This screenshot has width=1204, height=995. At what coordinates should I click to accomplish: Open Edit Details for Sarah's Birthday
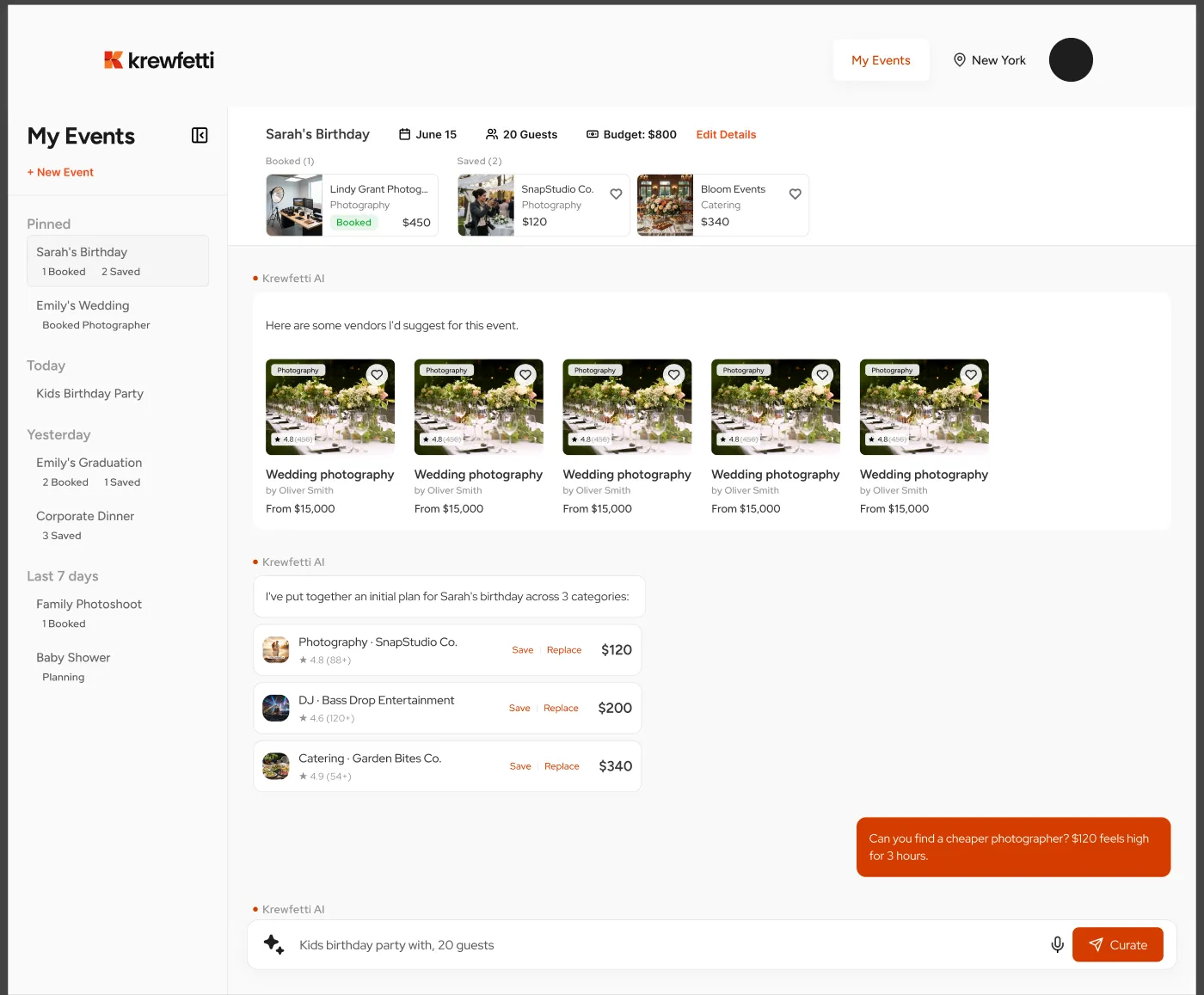[x=726, y=134]
